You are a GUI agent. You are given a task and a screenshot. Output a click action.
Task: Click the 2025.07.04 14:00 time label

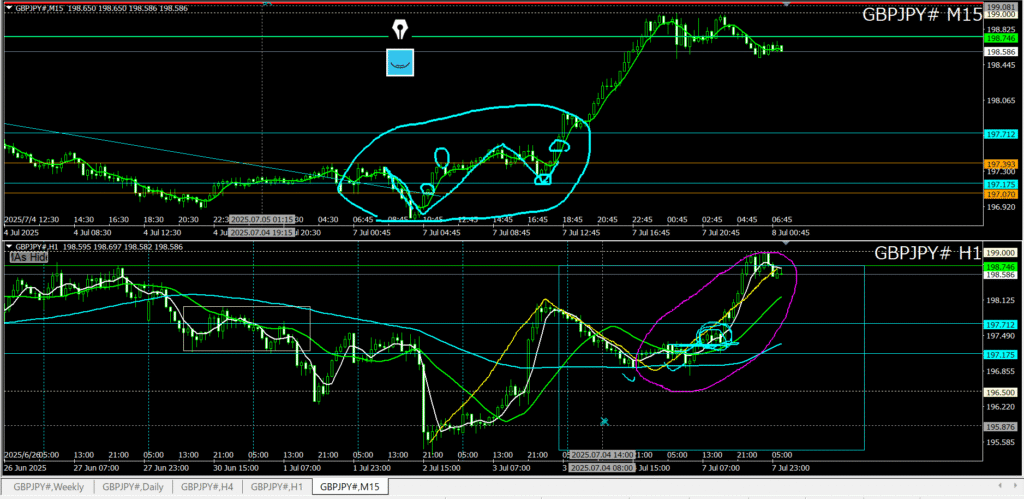click(600, 454)
